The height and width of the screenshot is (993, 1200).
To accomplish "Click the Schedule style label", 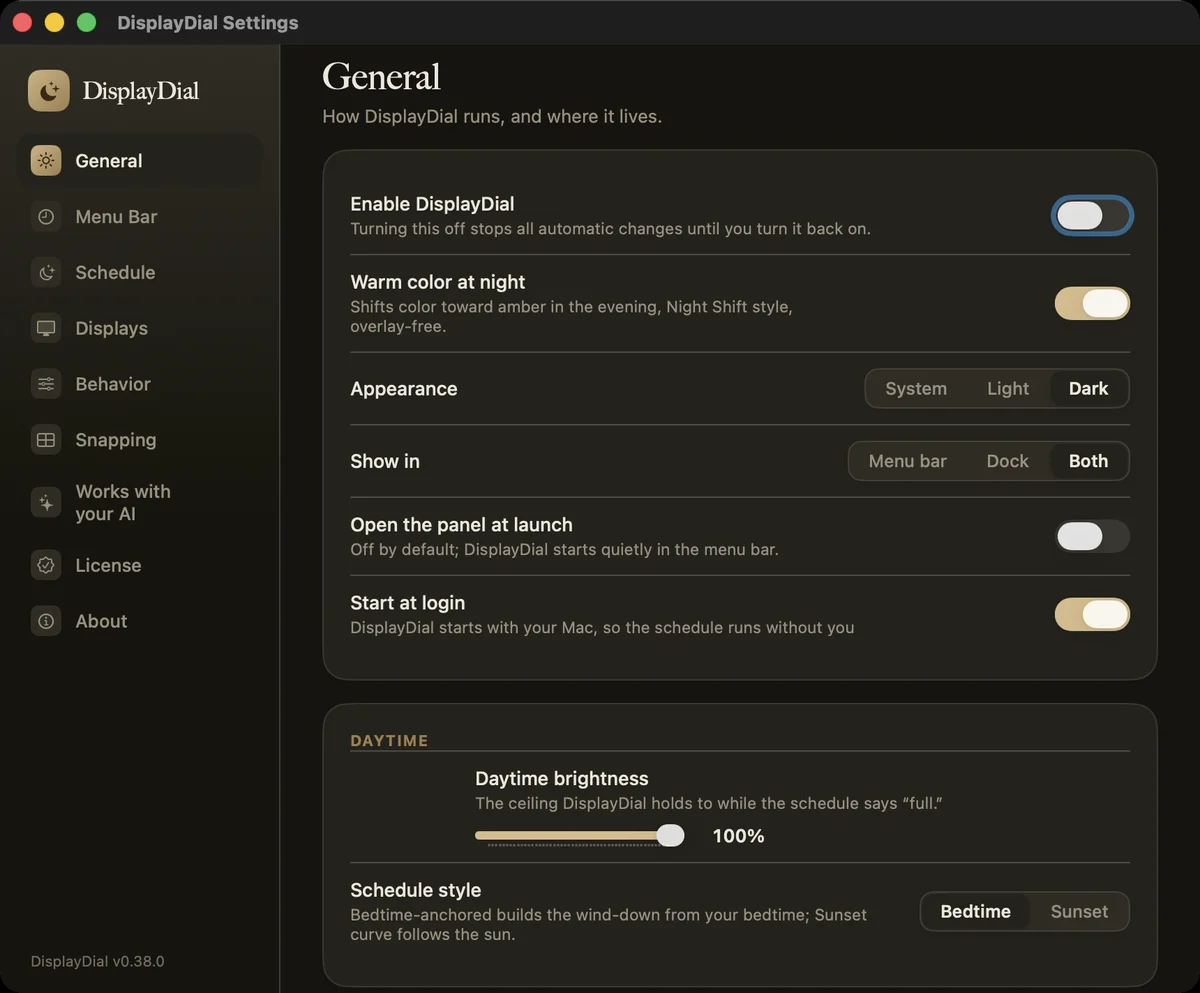I will click(x=416, y=890).
